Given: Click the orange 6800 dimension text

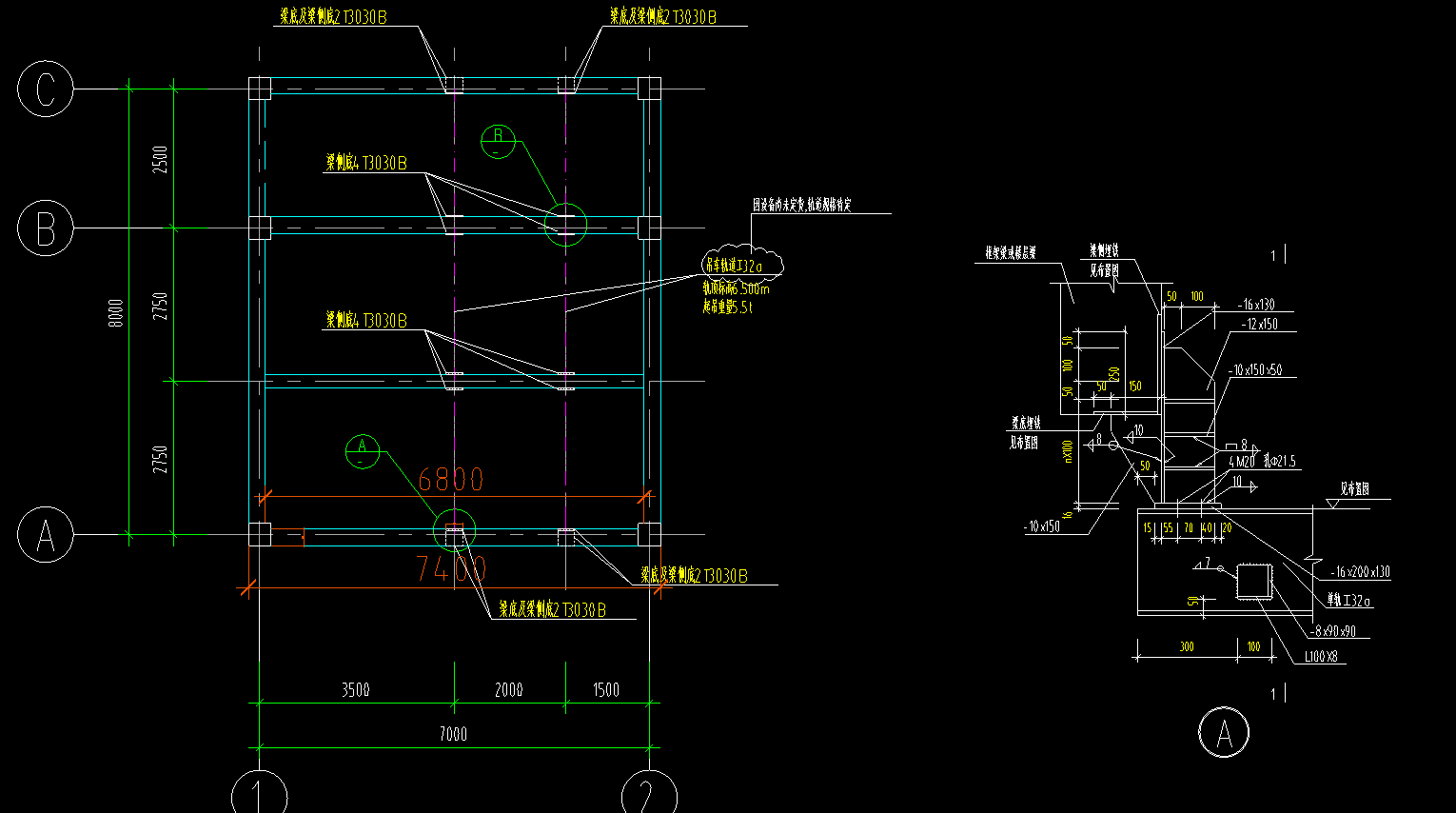Looking at the screenshot, I should coord(451,479).
